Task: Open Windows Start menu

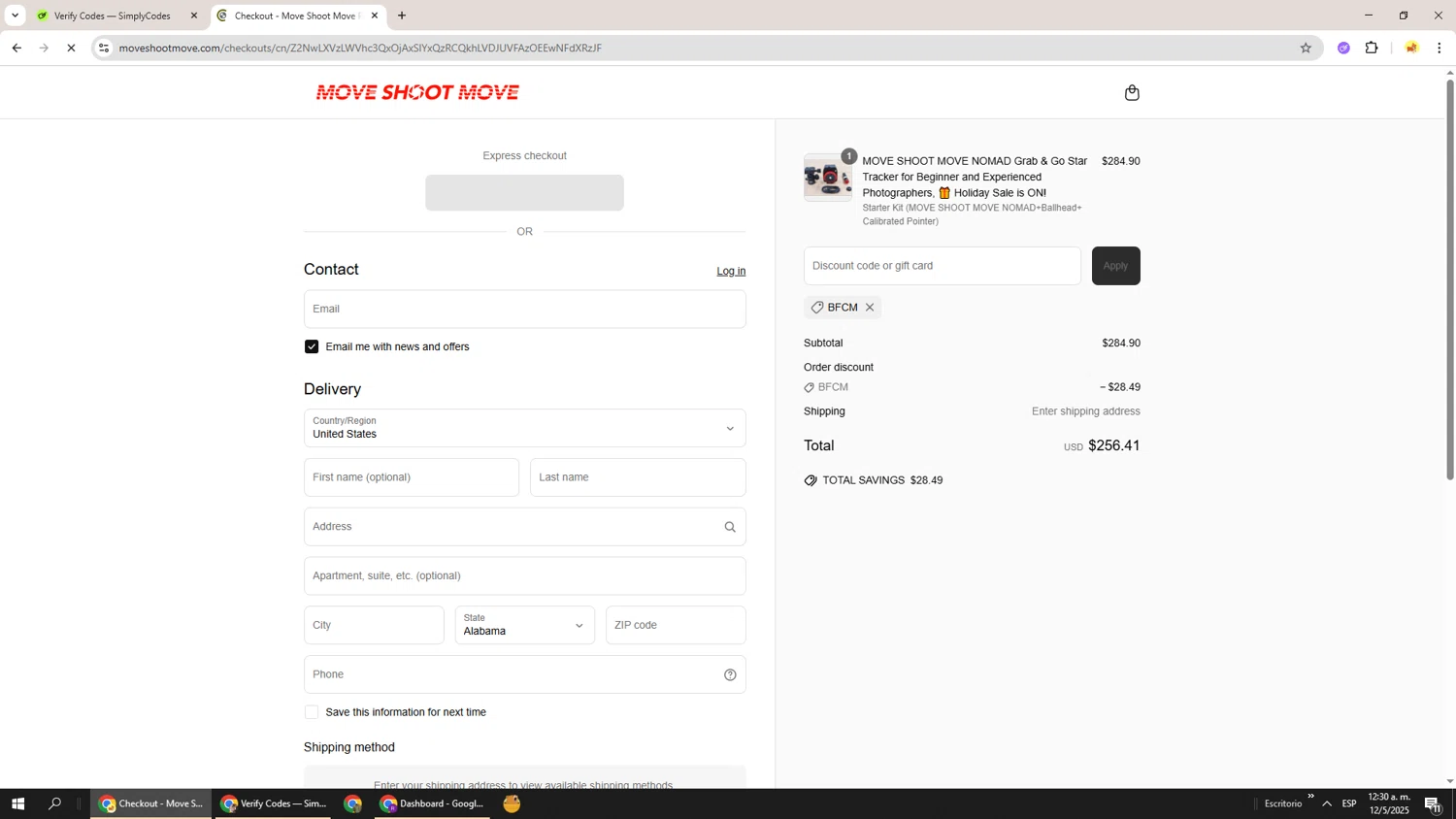Action: click(17, 803)
